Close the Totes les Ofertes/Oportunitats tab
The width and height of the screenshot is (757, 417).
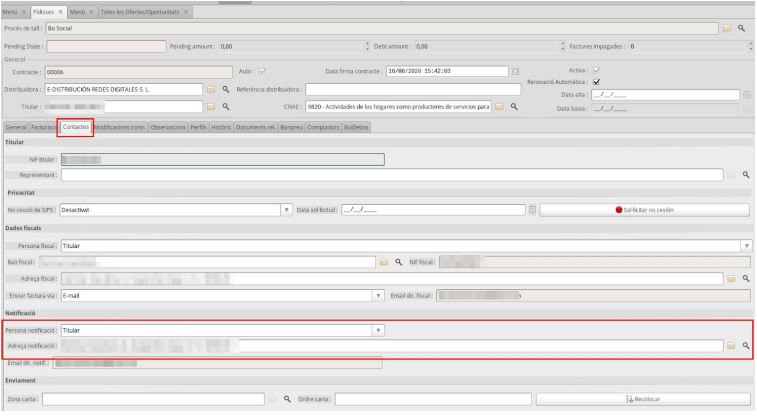(186, 12)
